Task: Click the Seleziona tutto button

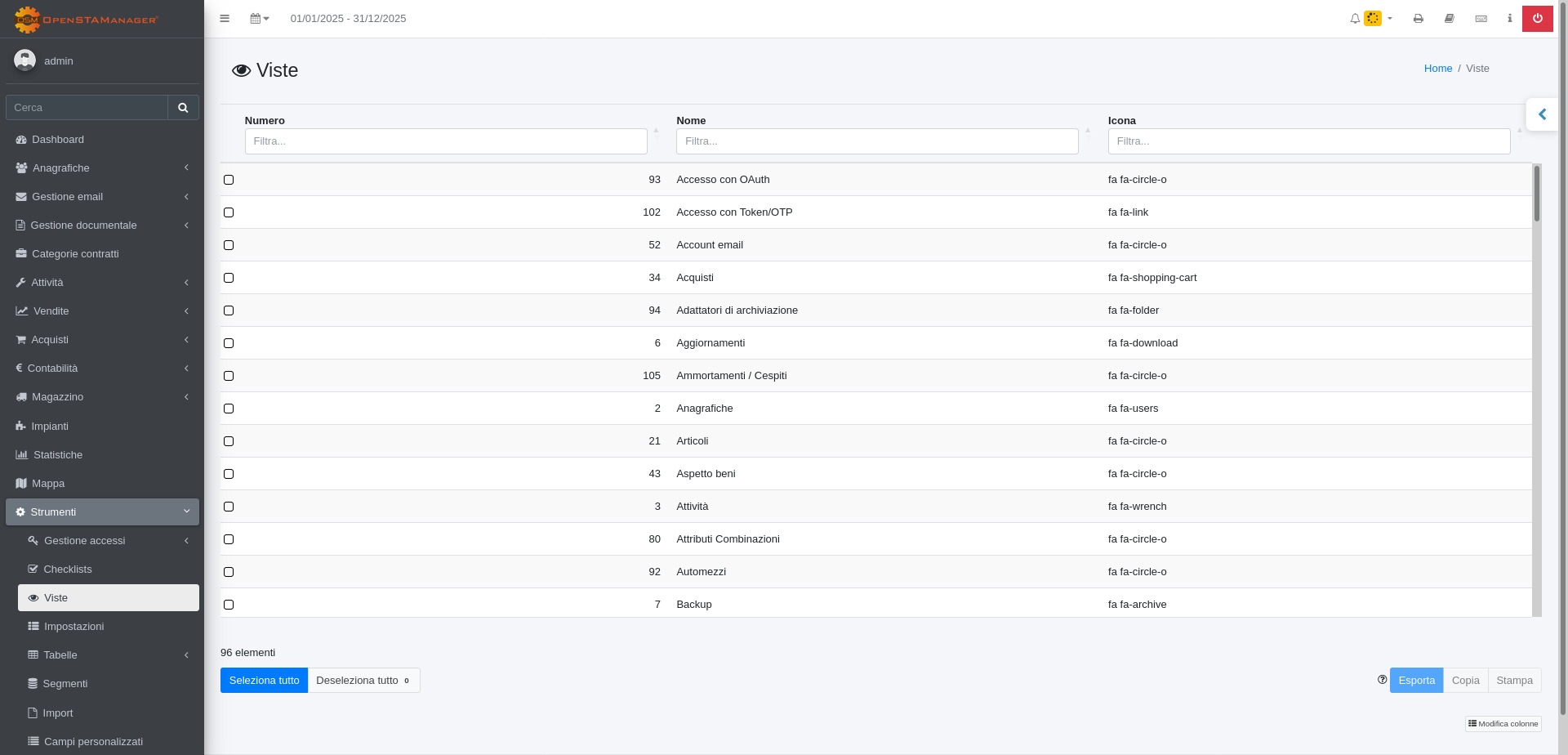Action: tap(264, 681)
